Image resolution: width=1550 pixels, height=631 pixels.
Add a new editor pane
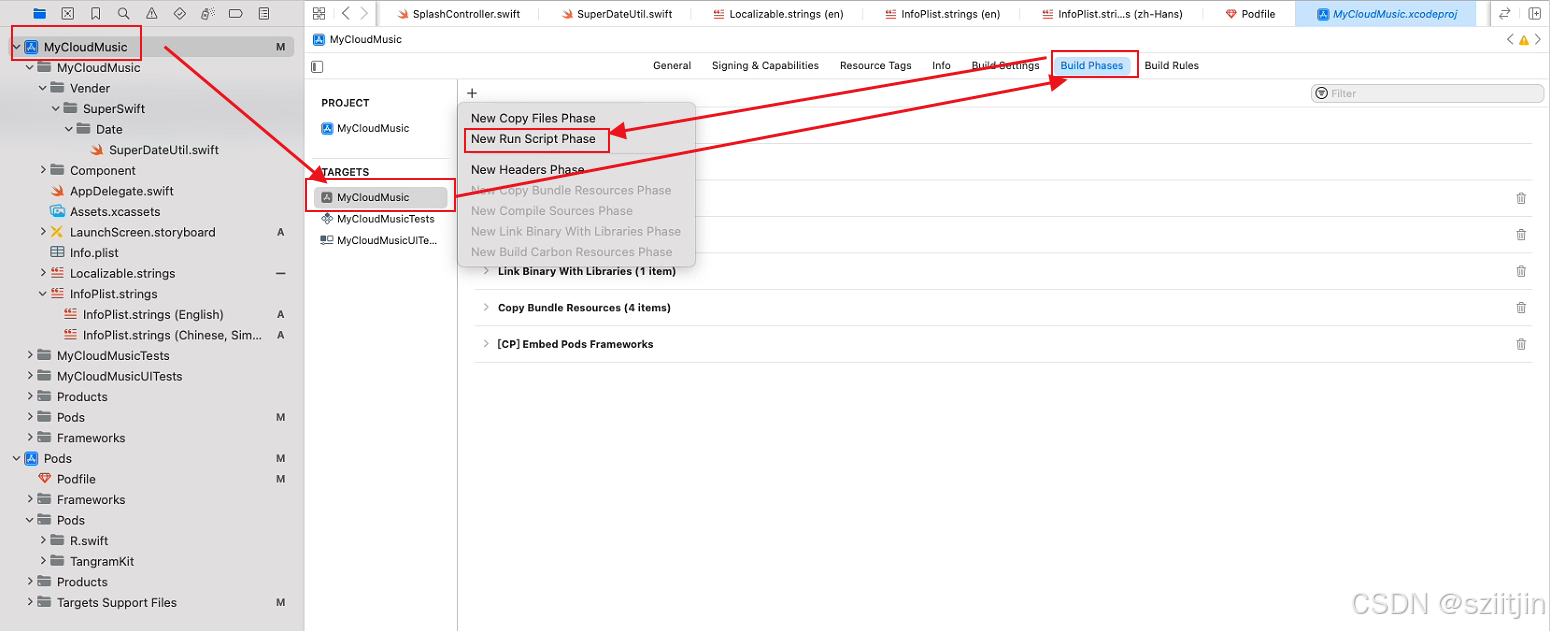[x=1534, y=14]
